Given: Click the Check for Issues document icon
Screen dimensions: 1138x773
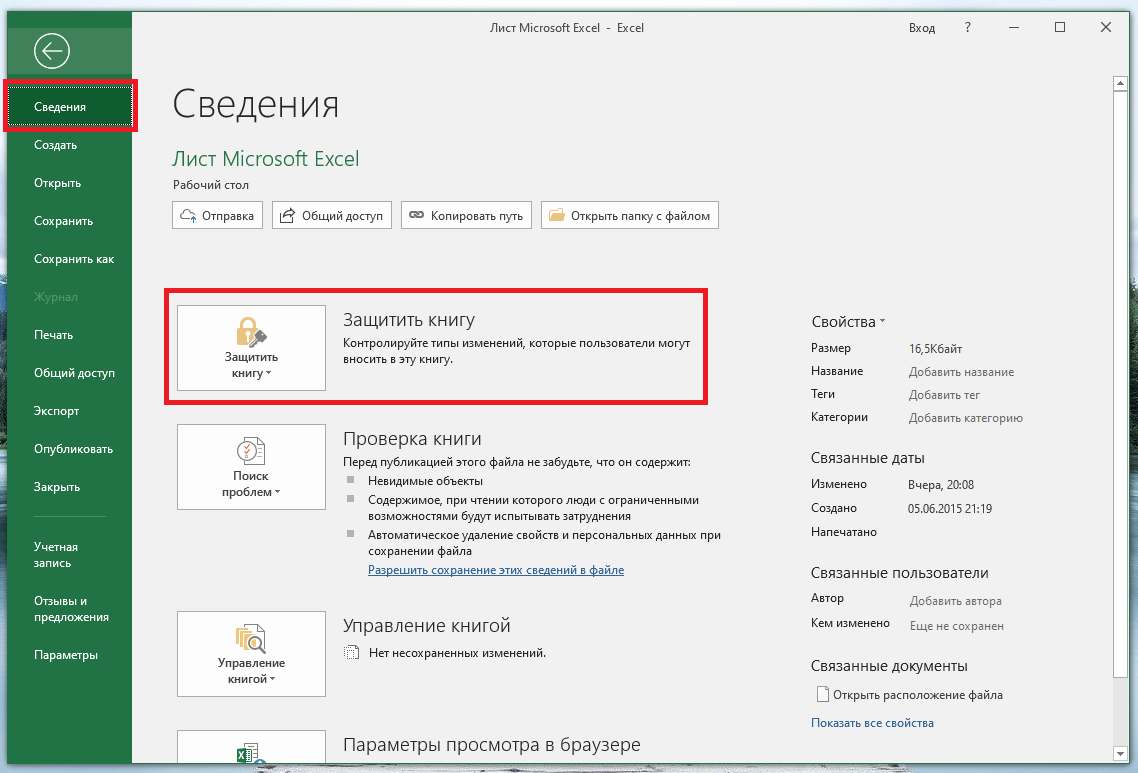Looking at the screenshot, I should point(251,451).
